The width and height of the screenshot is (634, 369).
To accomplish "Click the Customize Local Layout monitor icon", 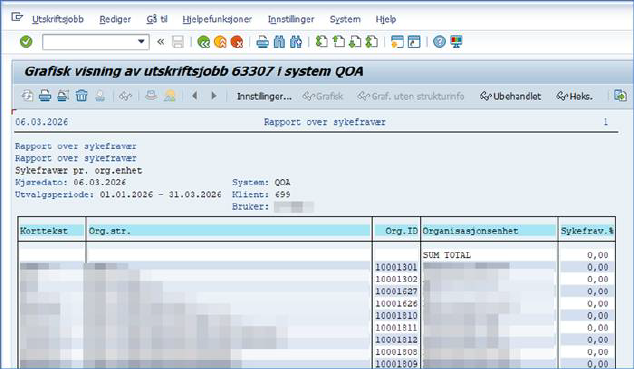I will tap(456, 42).
